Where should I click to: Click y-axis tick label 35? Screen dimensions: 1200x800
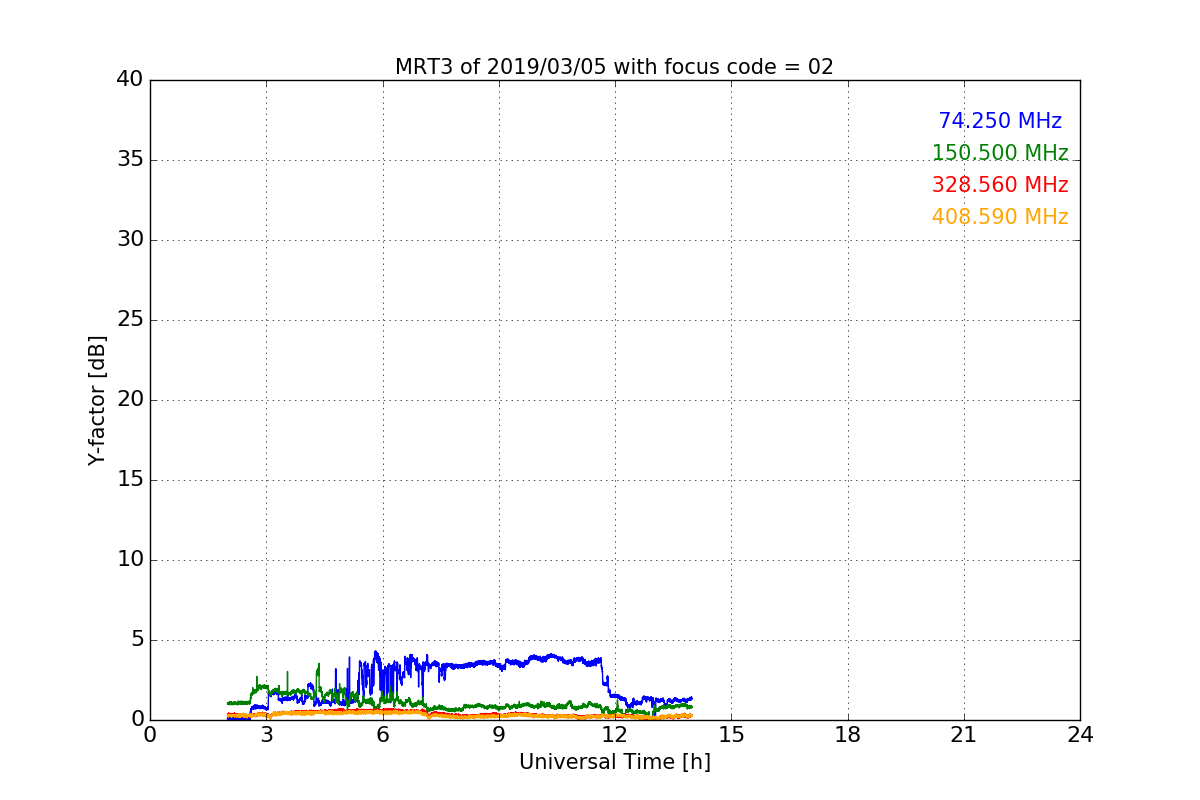(130, 160)
